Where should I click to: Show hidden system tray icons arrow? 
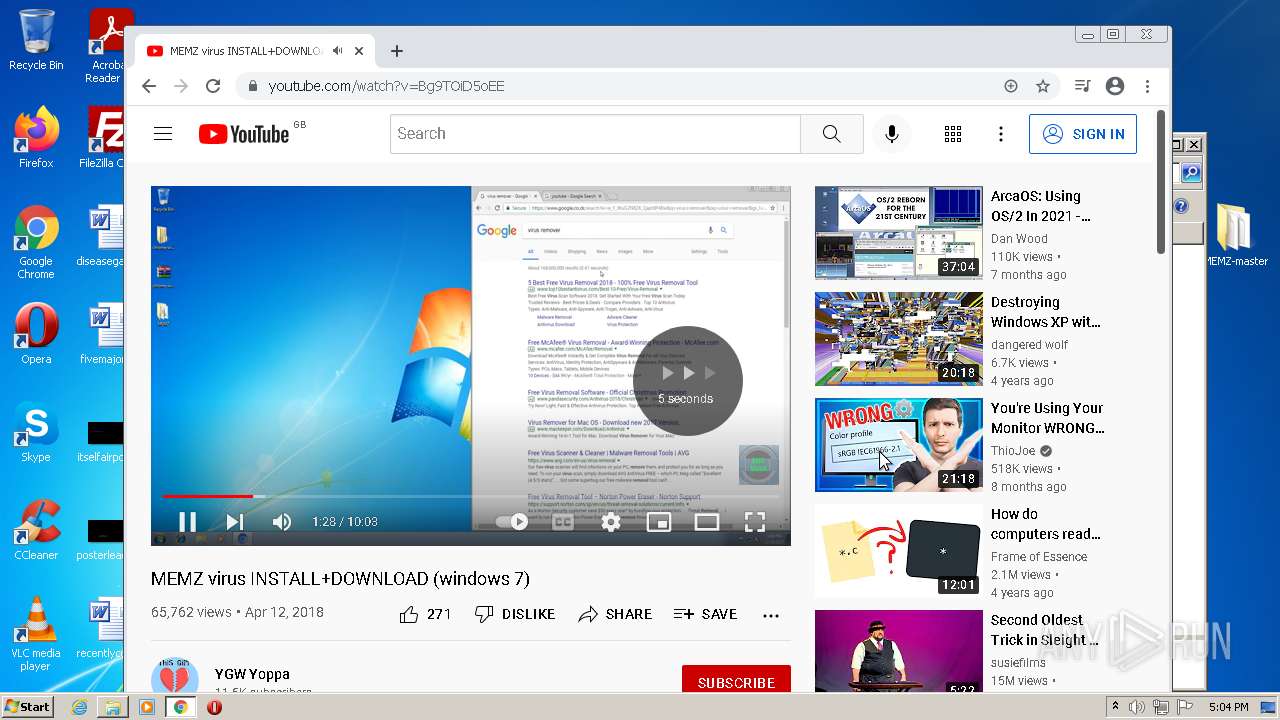tap(1116, 707)
